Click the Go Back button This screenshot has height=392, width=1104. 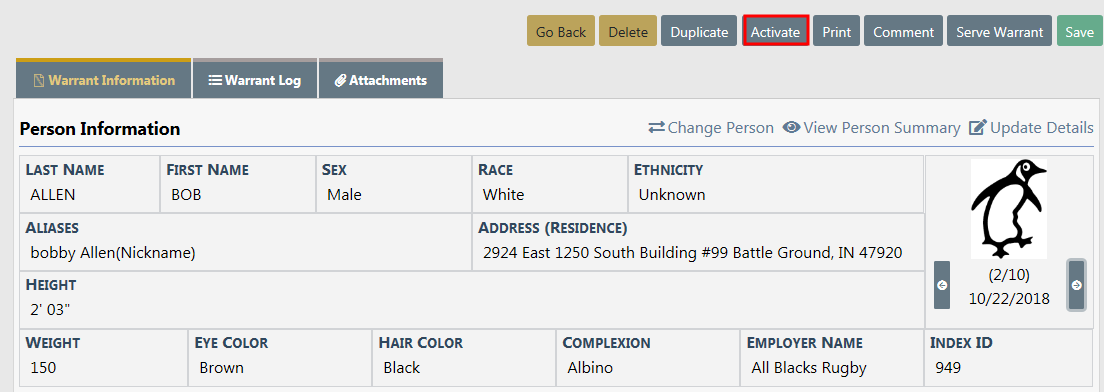[x=561, y=31]
